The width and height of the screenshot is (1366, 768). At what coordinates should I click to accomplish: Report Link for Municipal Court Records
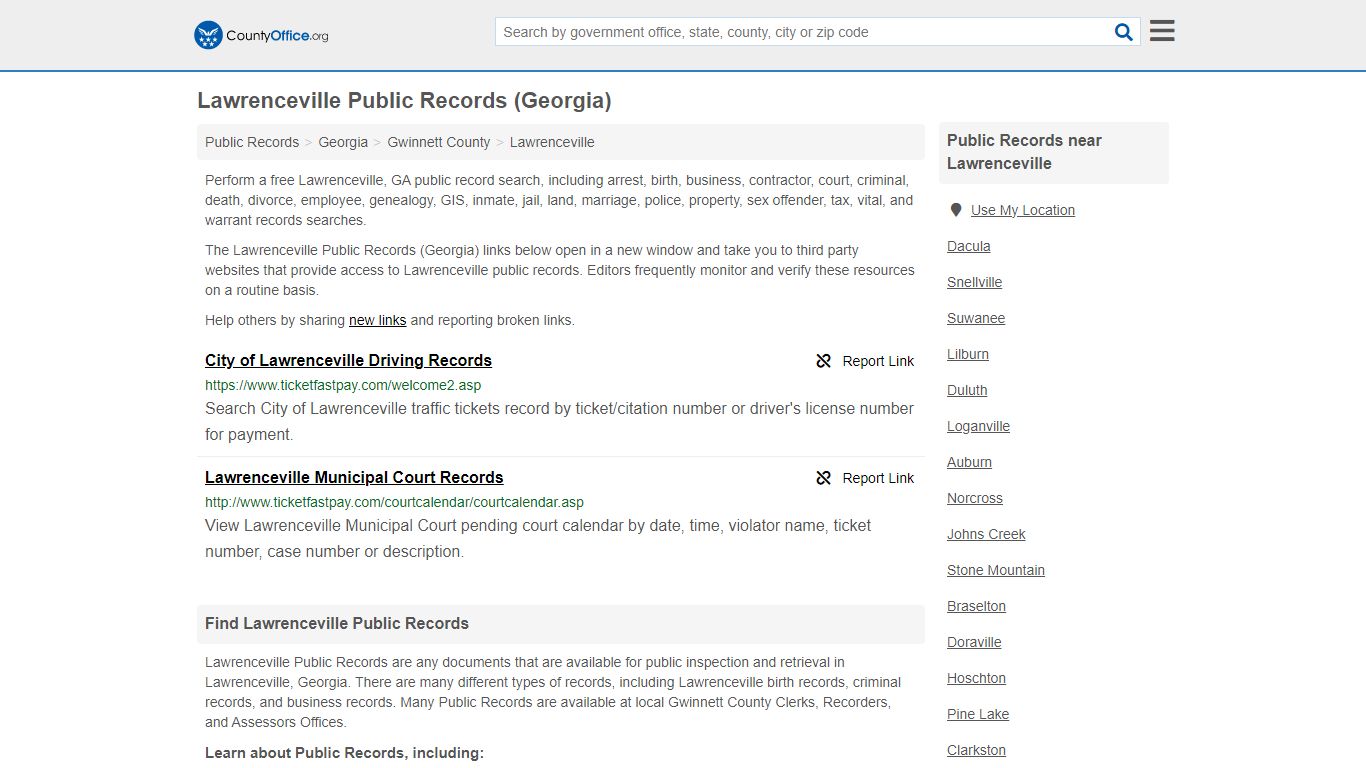pos(878,478)
